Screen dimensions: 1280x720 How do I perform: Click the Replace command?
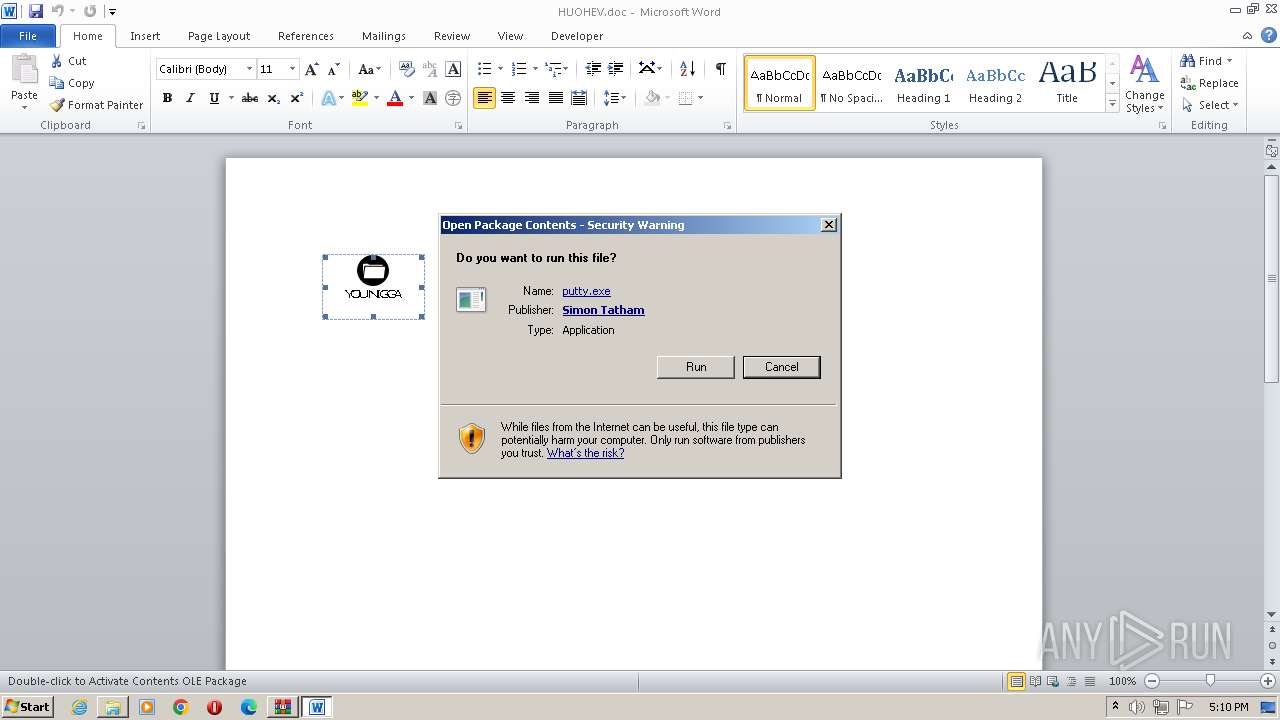(1209, 83)
